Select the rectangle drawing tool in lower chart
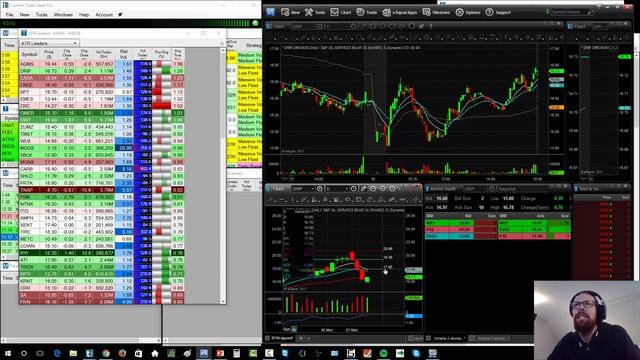640x360 pixels. [358, 200]
